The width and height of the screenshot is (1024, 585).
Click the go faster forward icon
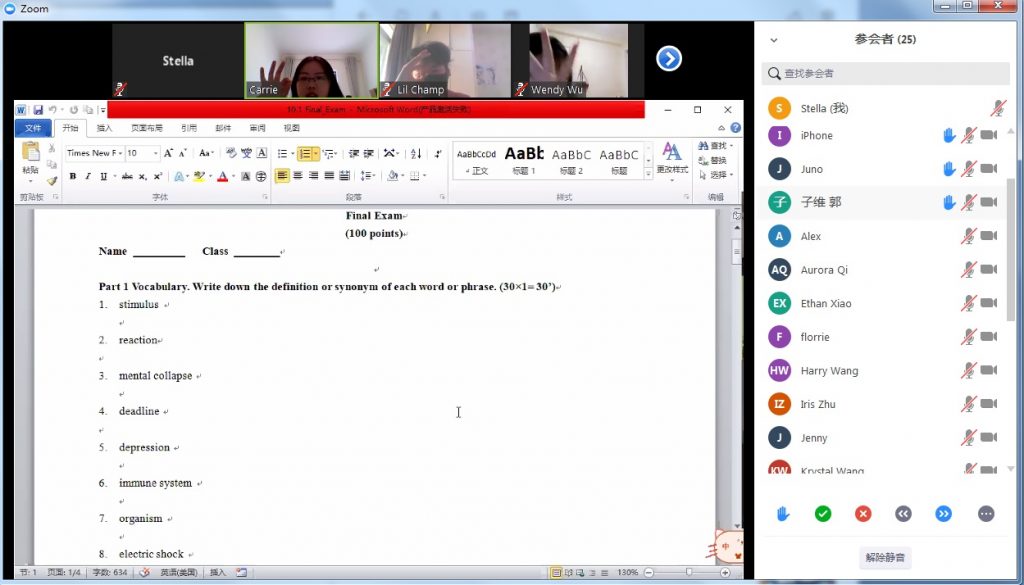tap(944, 514)
